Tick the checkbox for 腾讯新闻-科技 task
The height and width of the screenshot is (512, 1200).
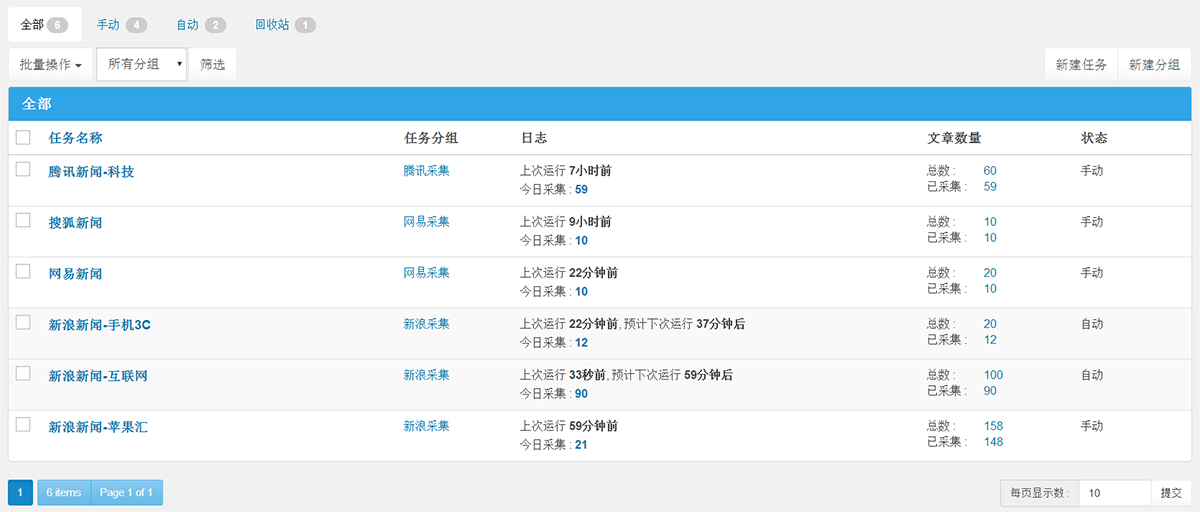(x=23, y=170)
